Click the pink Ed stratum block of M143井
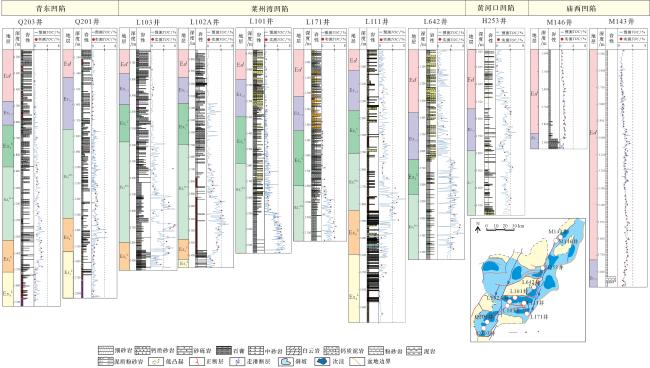The image size is (650, 368). (x=593, y=155)
